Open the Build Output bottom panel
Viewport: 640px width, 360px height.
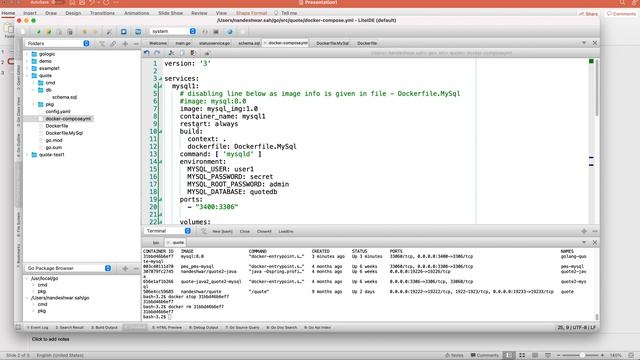104,327
